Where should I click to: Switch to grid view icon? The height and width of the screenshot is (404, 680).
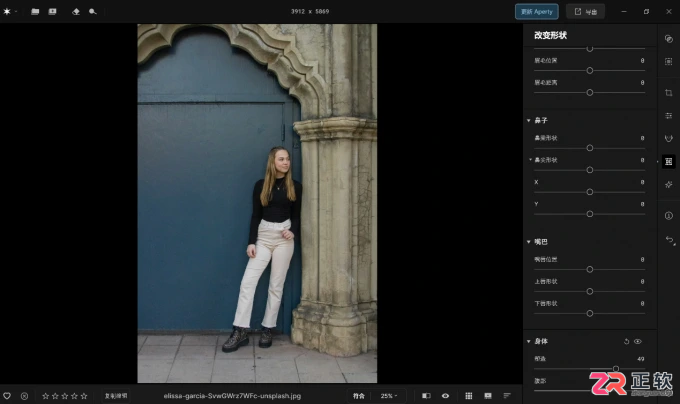pyautogui.click(x=469, y=396)
